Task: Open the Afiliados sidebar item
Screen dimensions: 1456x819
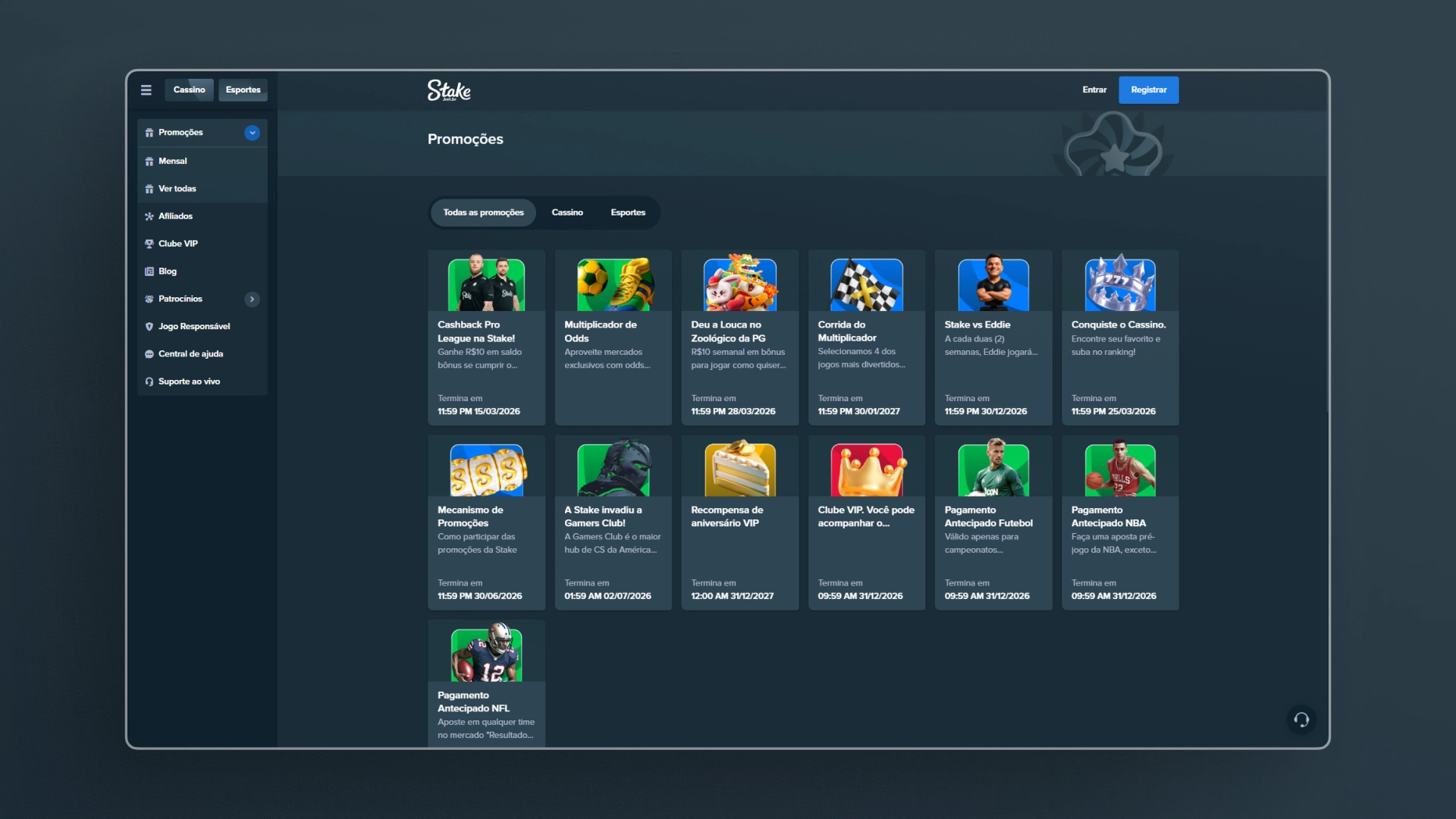Action: (x=175, y=216)
